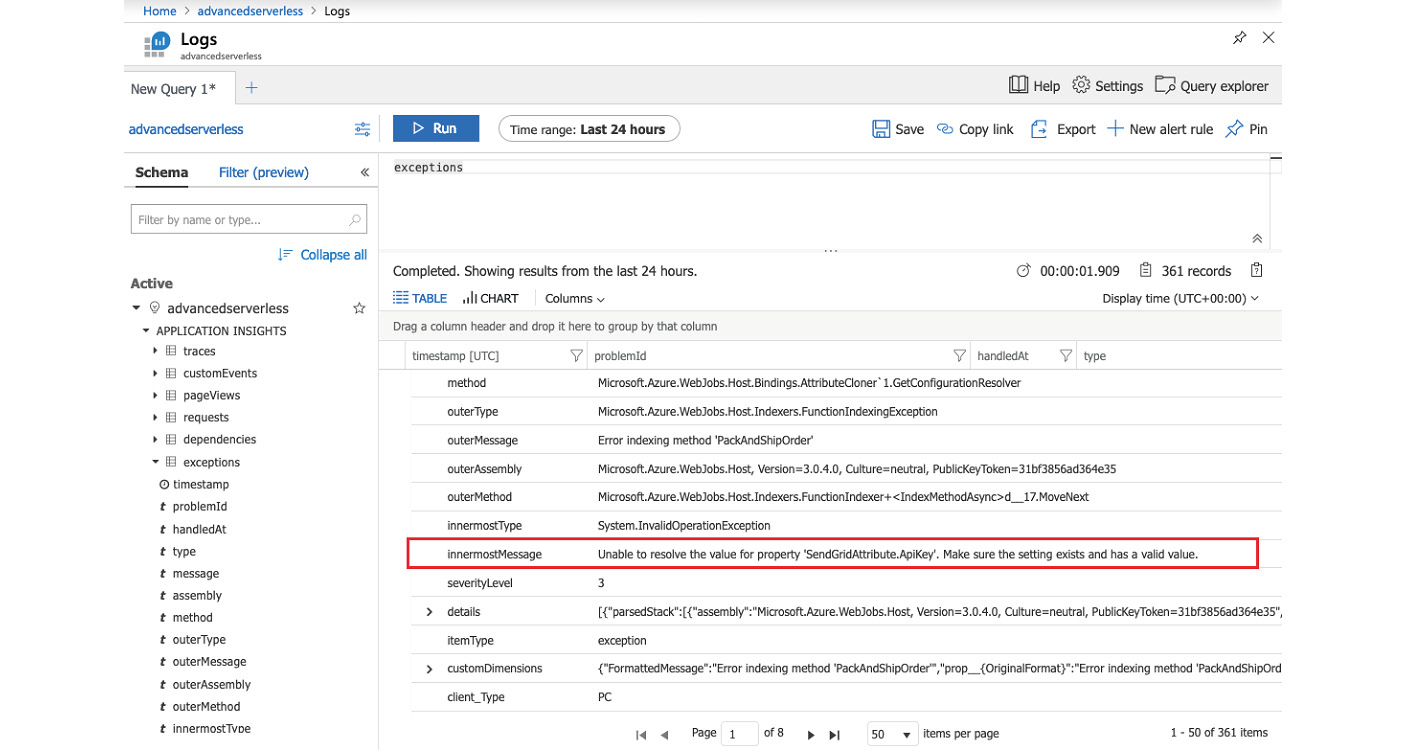Viewport: 1406px width, 750px height.
Task: Click Collapse all in schema
Action: tap(322, 255)
